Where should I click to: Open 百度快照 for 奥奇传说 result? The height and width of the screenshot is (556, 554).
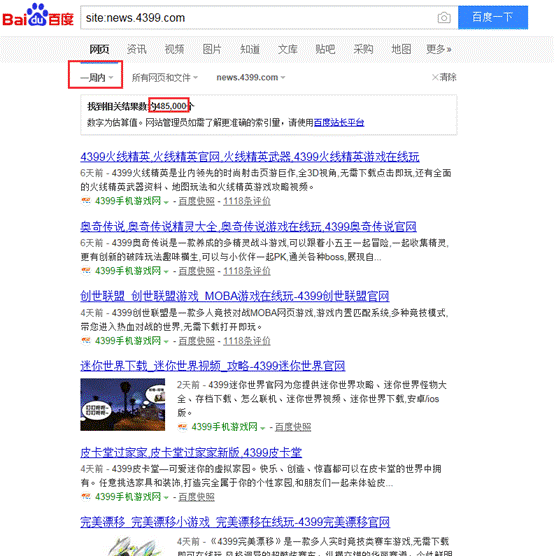(x=196, y=271)
